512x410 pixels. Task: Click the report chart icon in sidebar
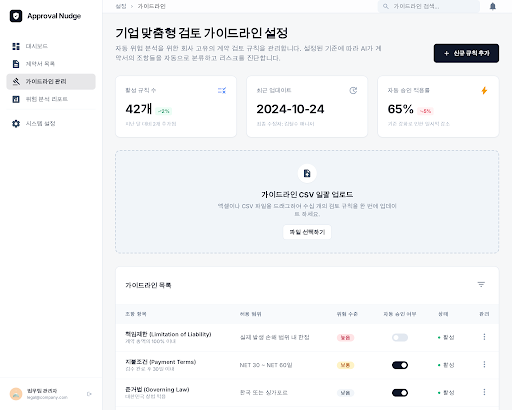pos(16,99)
